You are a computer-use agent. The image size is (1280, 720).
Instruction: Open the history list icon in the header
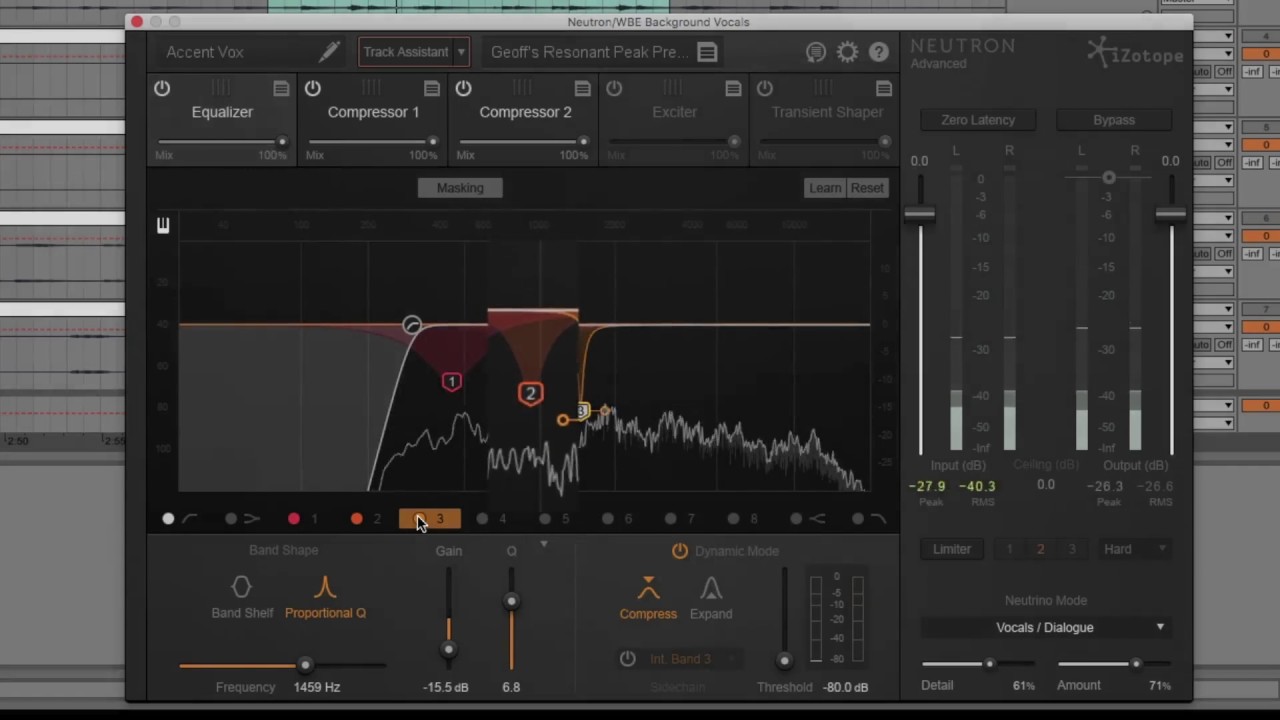tap(816, 52)
